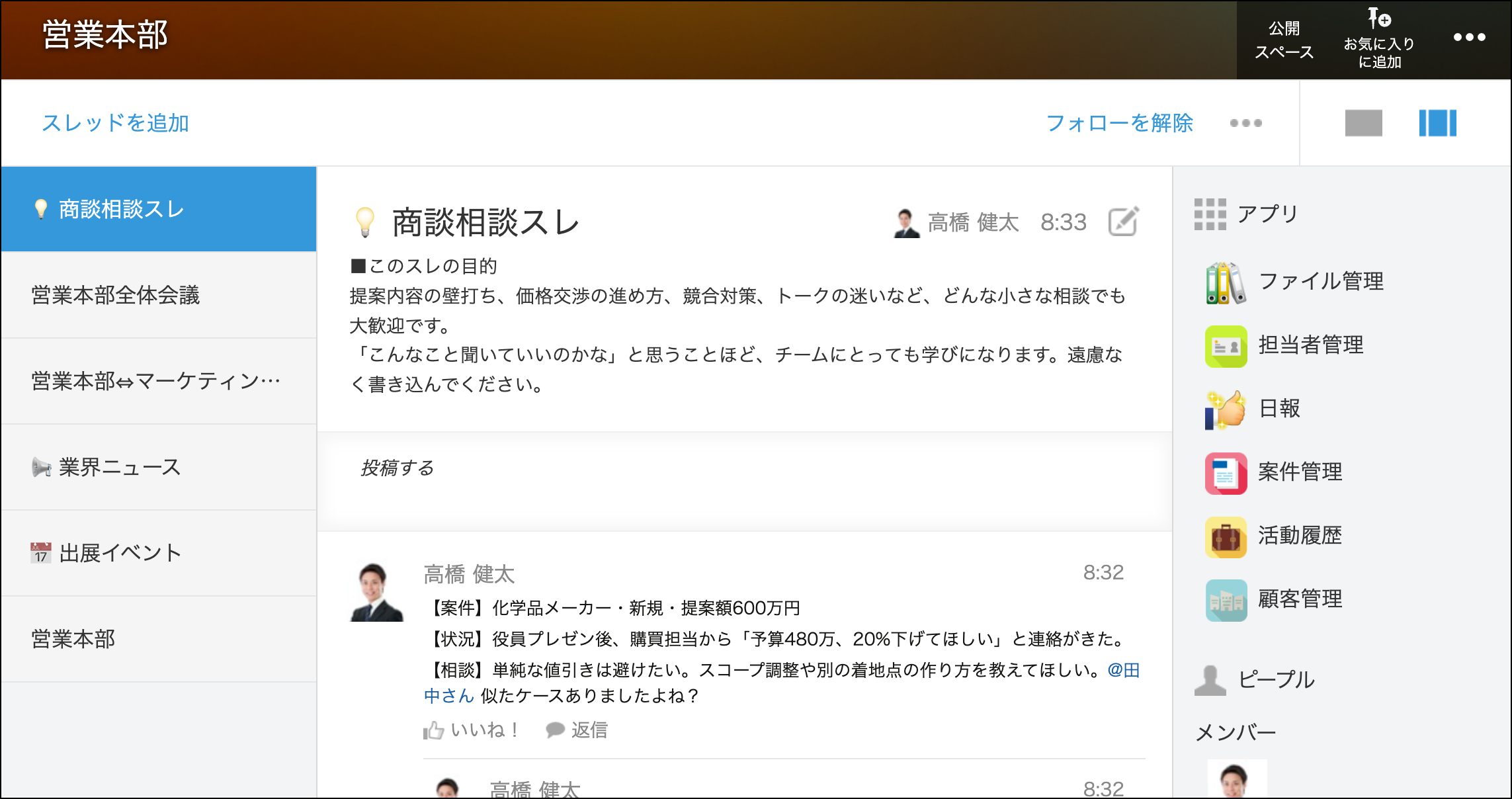
Task: Open the 活動履歴 briefcase app icon
Action: click(x=1226, y=536)
